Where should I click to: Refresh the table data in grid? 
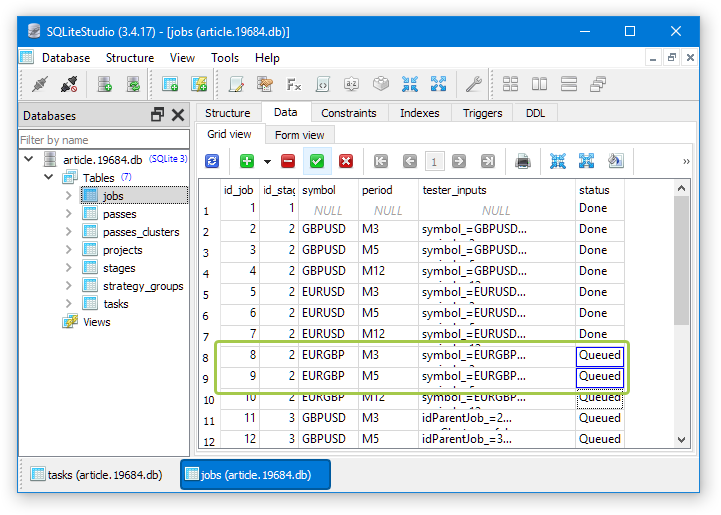[212, 161]
